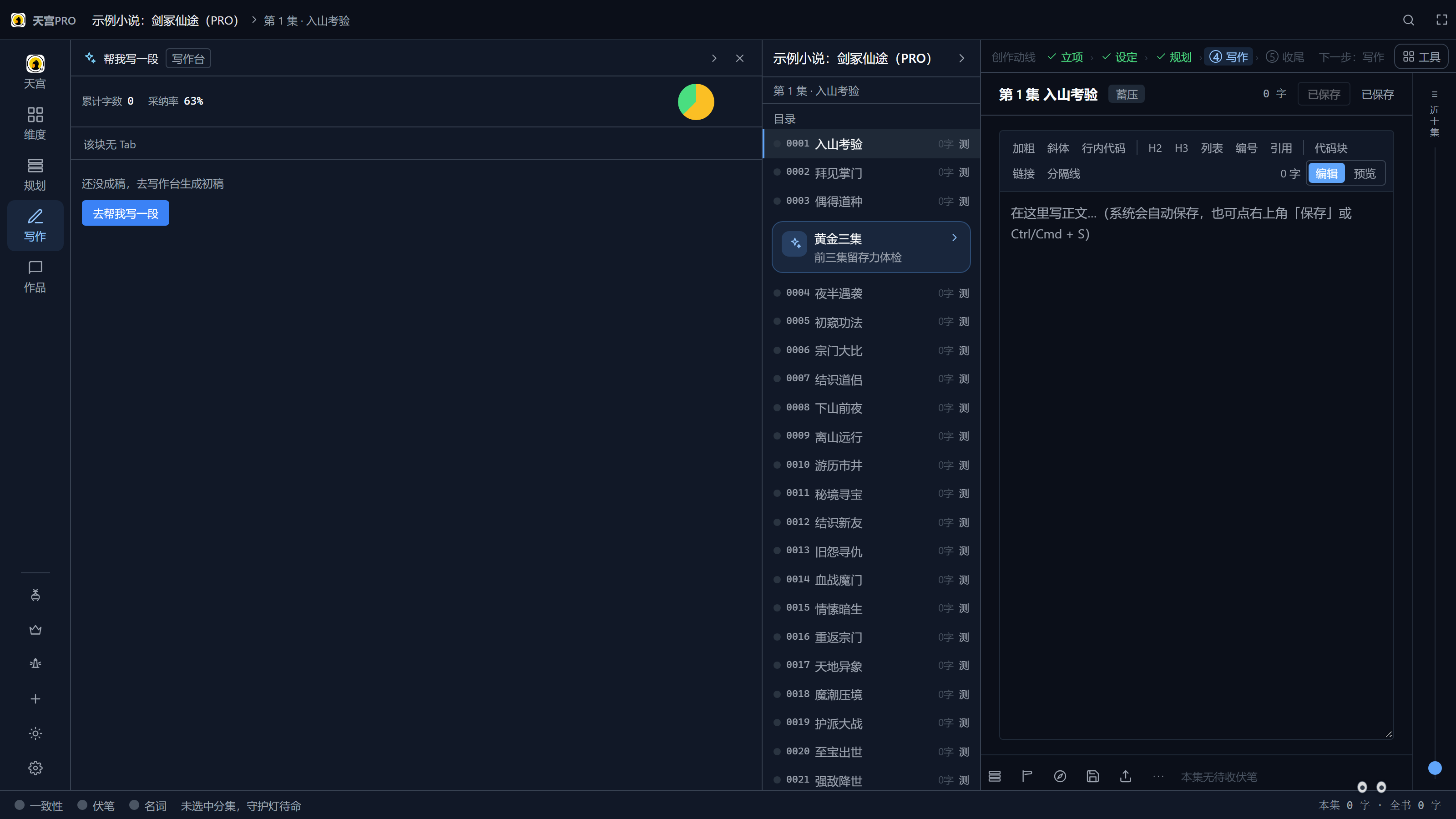Screen dimensions: 1456x819
Task: Expand the 黄金三集 card
Action: click(x=871, y=247)
